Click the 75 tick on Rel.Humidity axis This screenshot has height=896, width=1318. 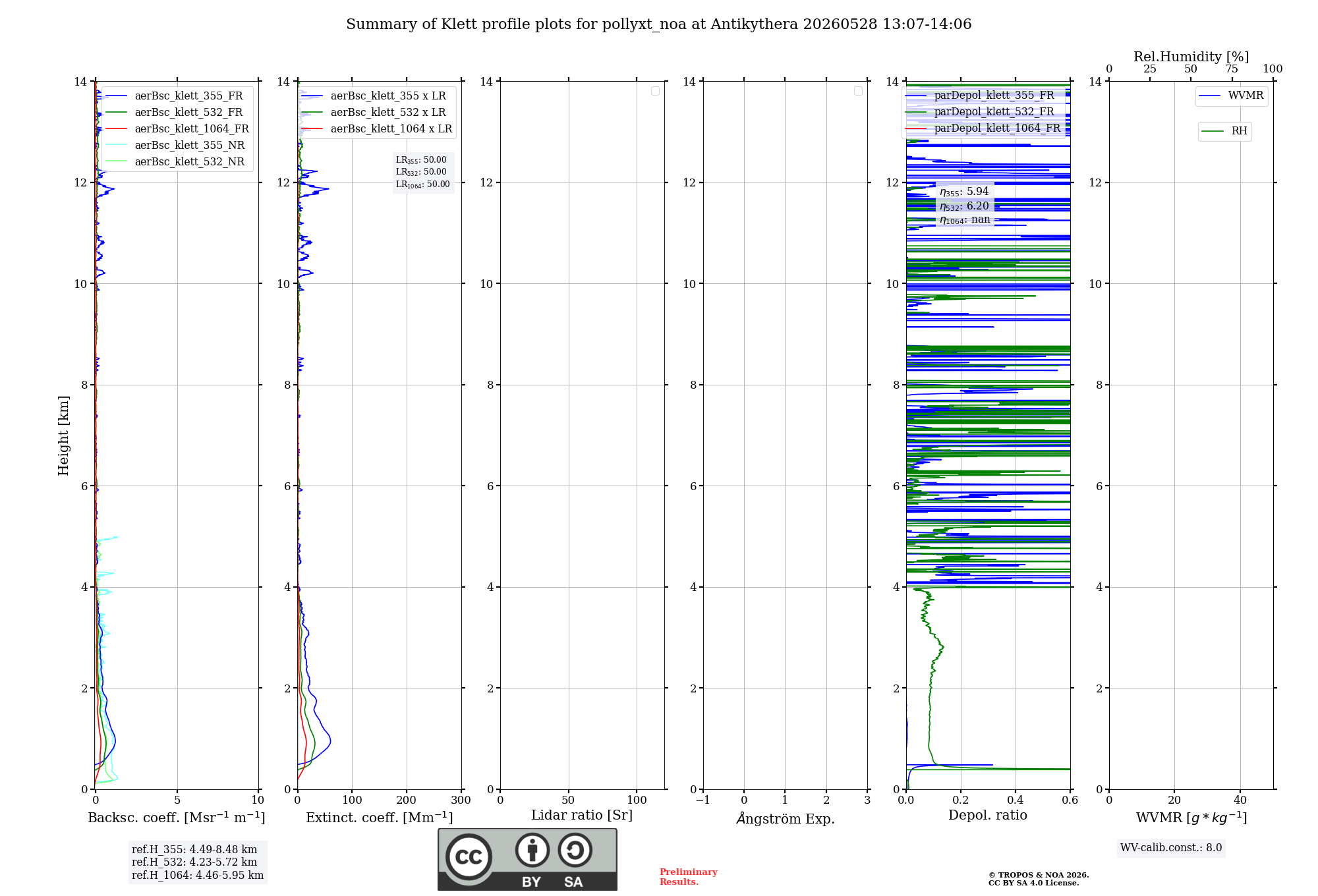(1232, 69)
